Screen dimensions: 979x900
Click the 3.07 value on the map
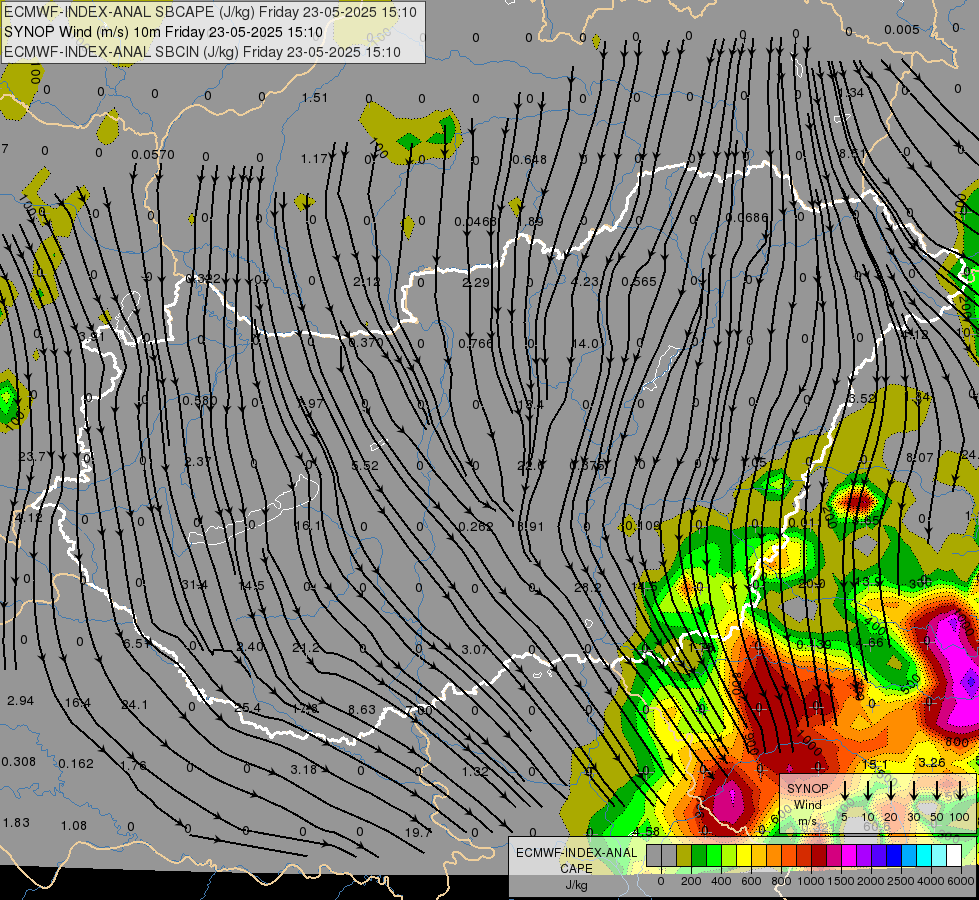point(475,650)
